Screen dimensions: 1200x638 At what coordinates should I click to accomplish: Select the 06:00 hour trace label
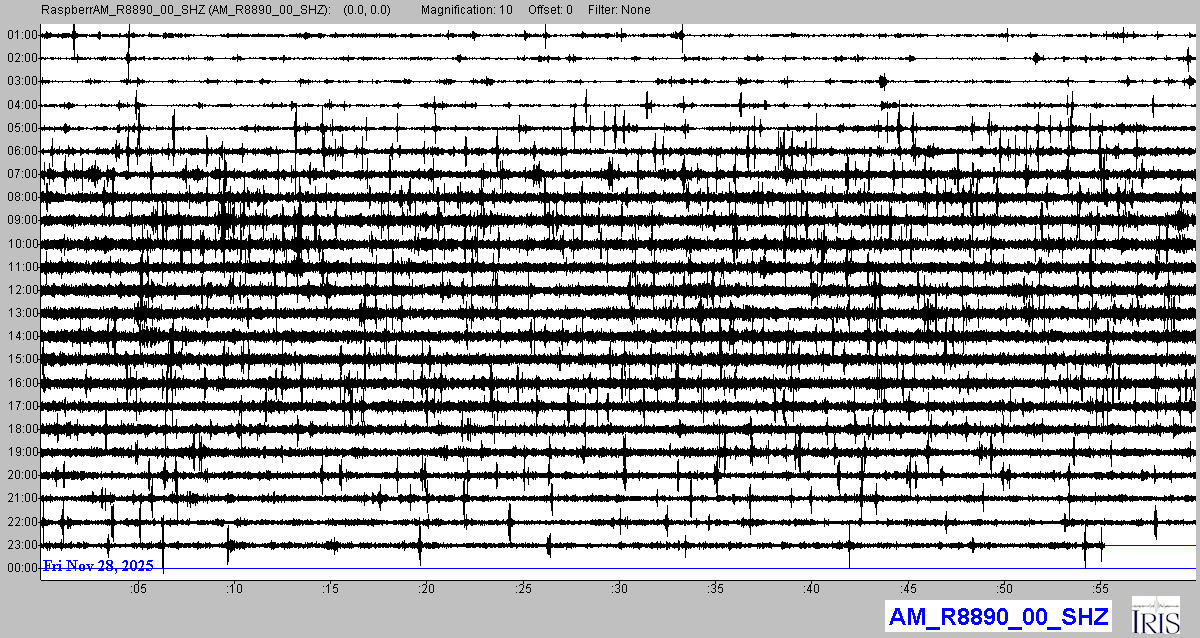click(x=21, y=151)
